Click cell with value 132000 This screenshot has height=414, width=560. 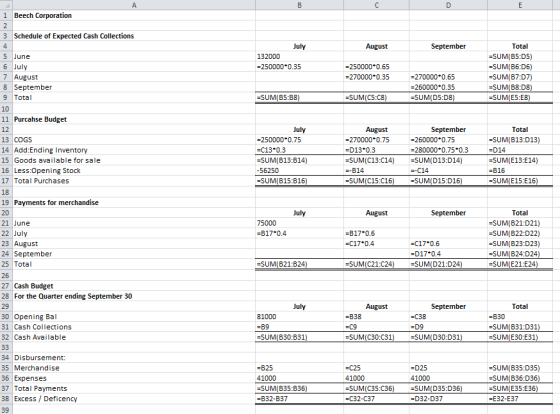tap(299, 56)
